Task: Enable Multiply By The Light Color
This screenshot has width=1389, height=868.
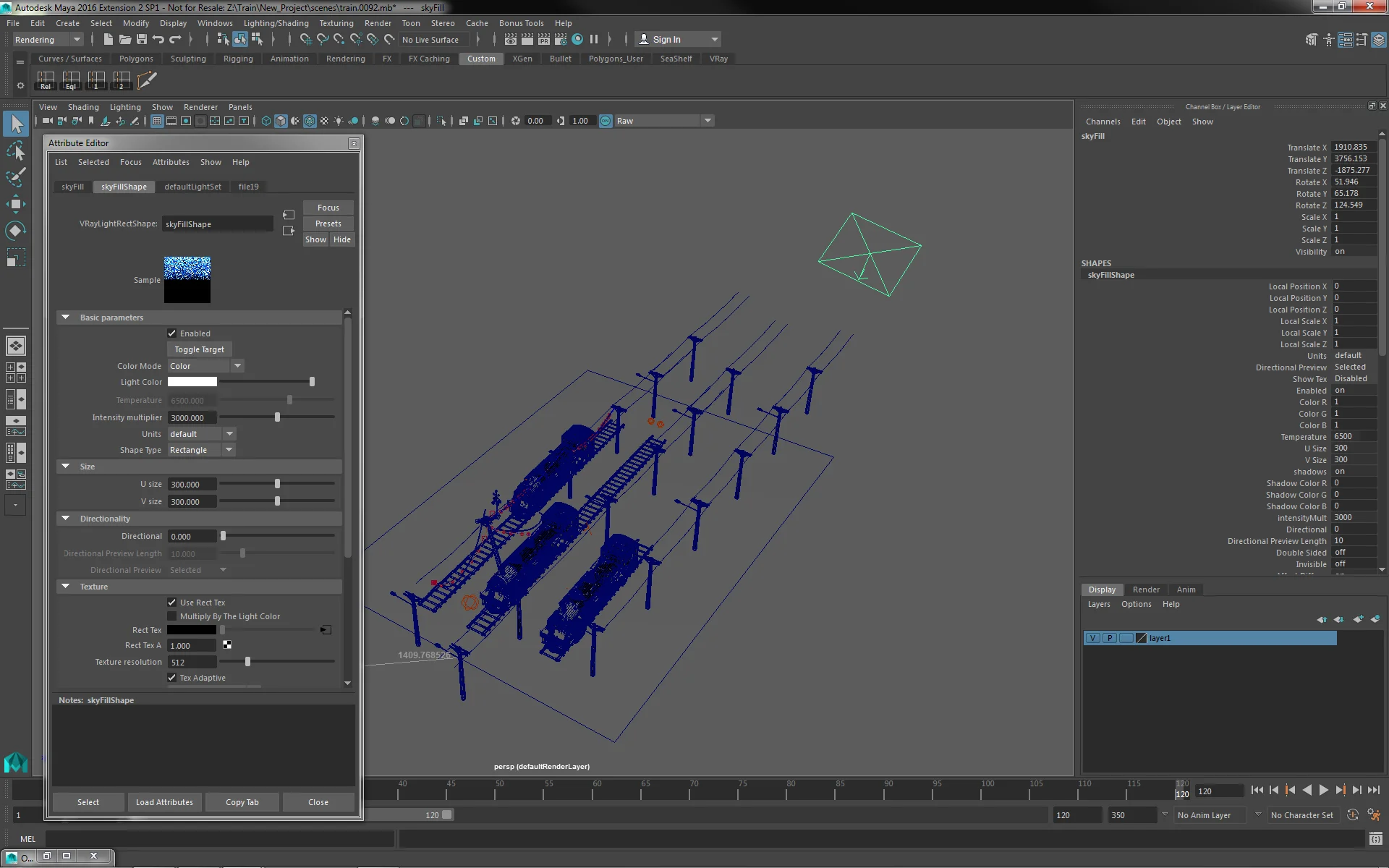Action: [x=172, y=616]
